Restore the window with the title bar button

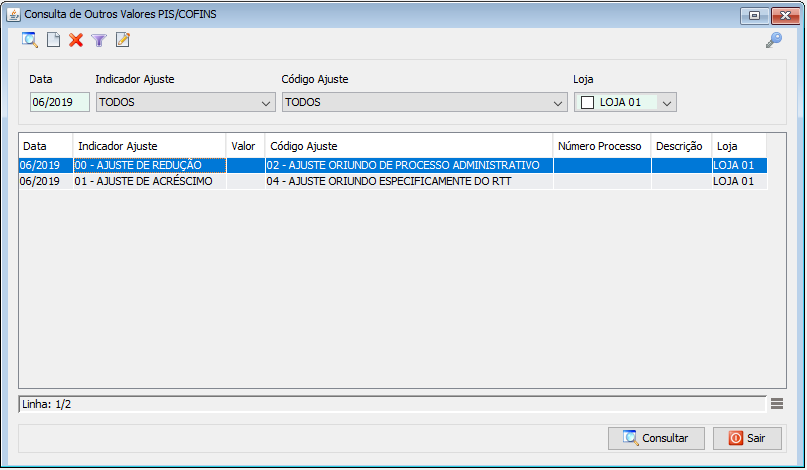click(754, 15)
